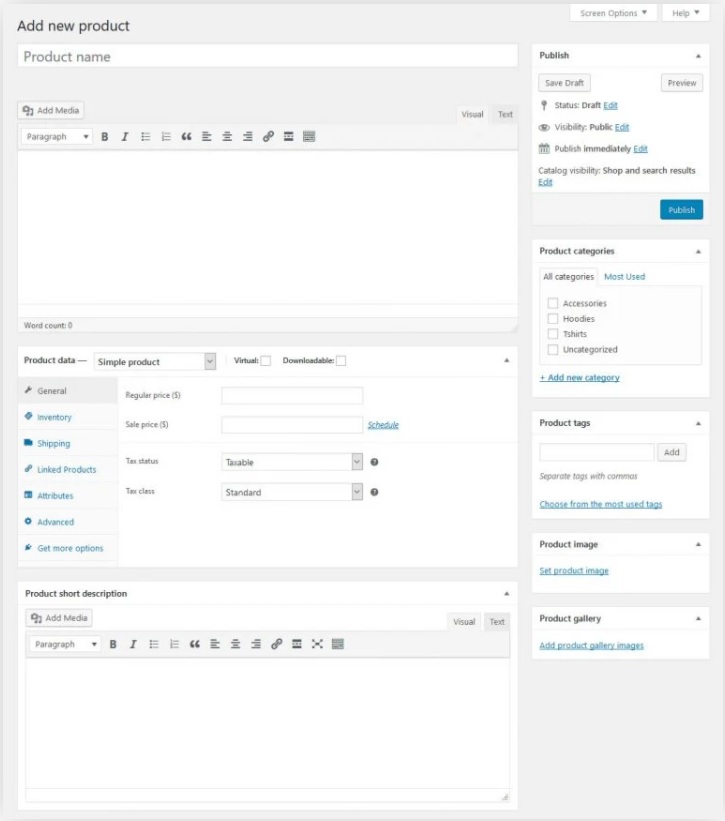Tick the Downloadable checkbox
Viewport: 725px width, 821px height.
click(341, 361)
